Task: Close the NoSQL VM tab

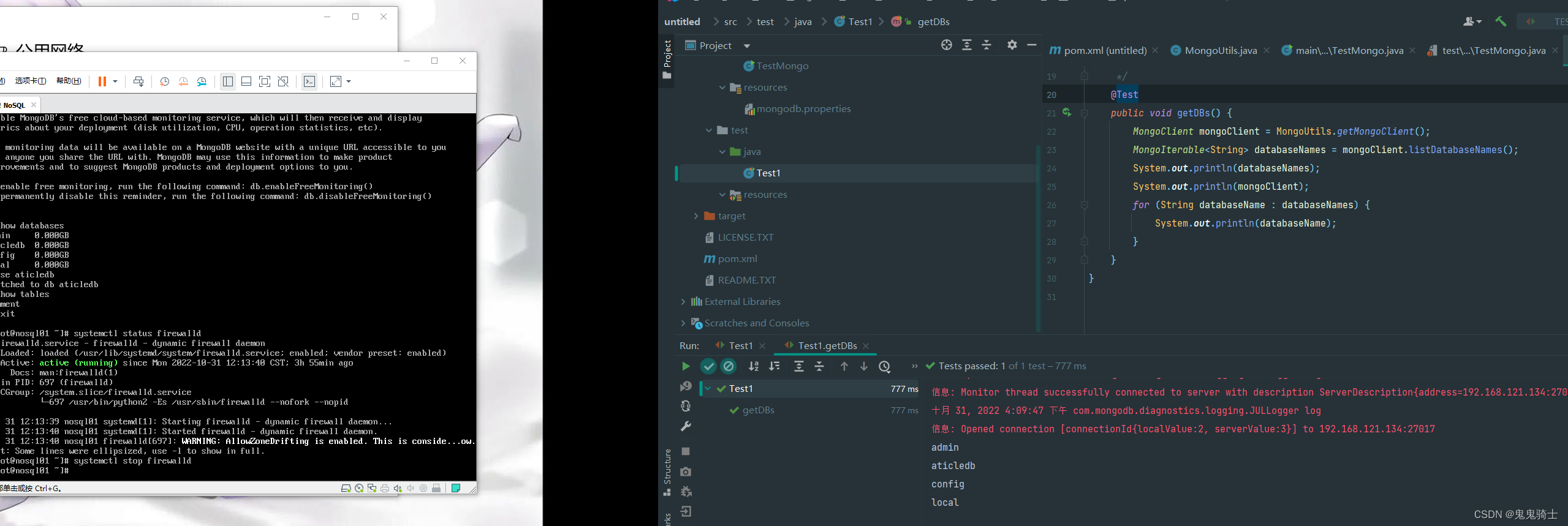Action: click(x=34, y=105)
